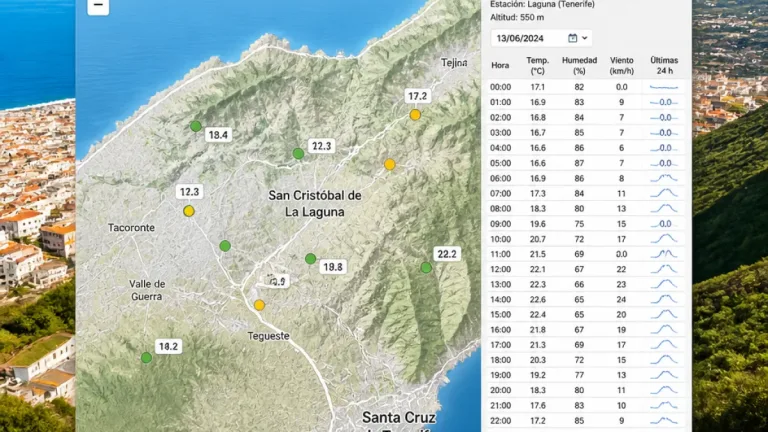Select unlabeled yellow marker below 17.2
Screen dimensions: 768x432
click(x=390, y=165)
